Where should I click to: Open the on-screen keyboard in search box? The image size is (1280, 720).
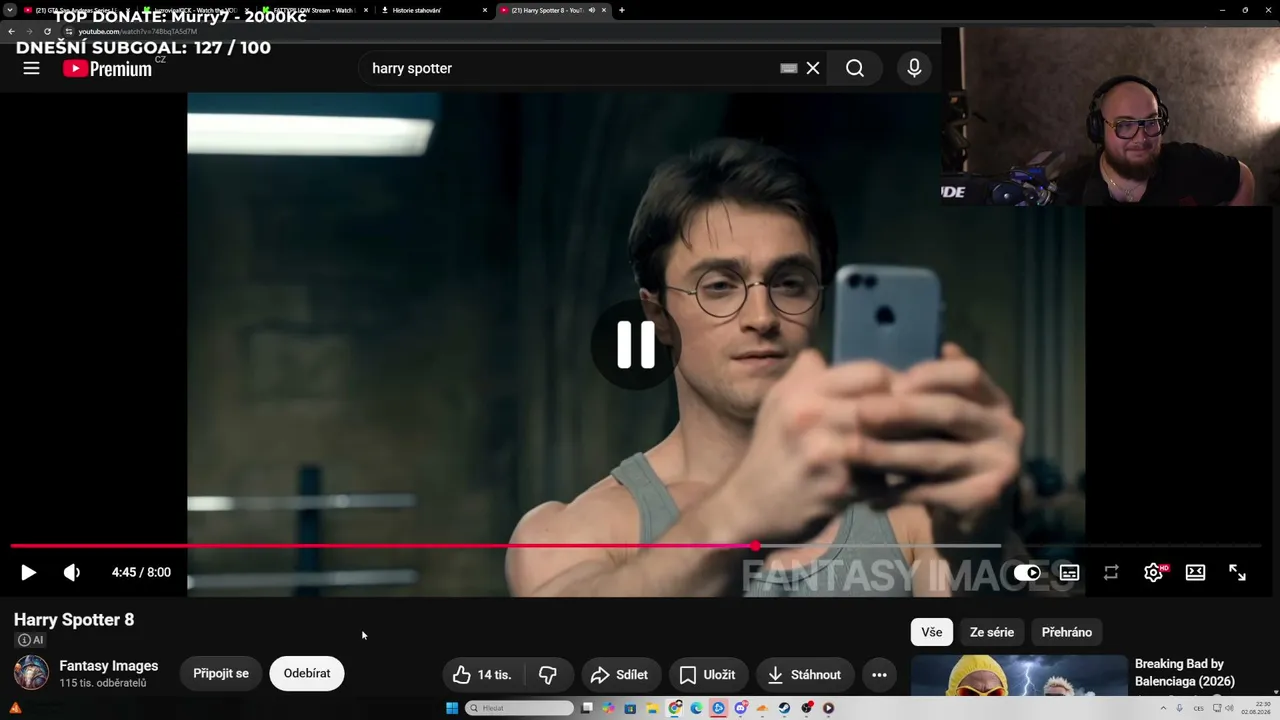(x=788, y=68)
